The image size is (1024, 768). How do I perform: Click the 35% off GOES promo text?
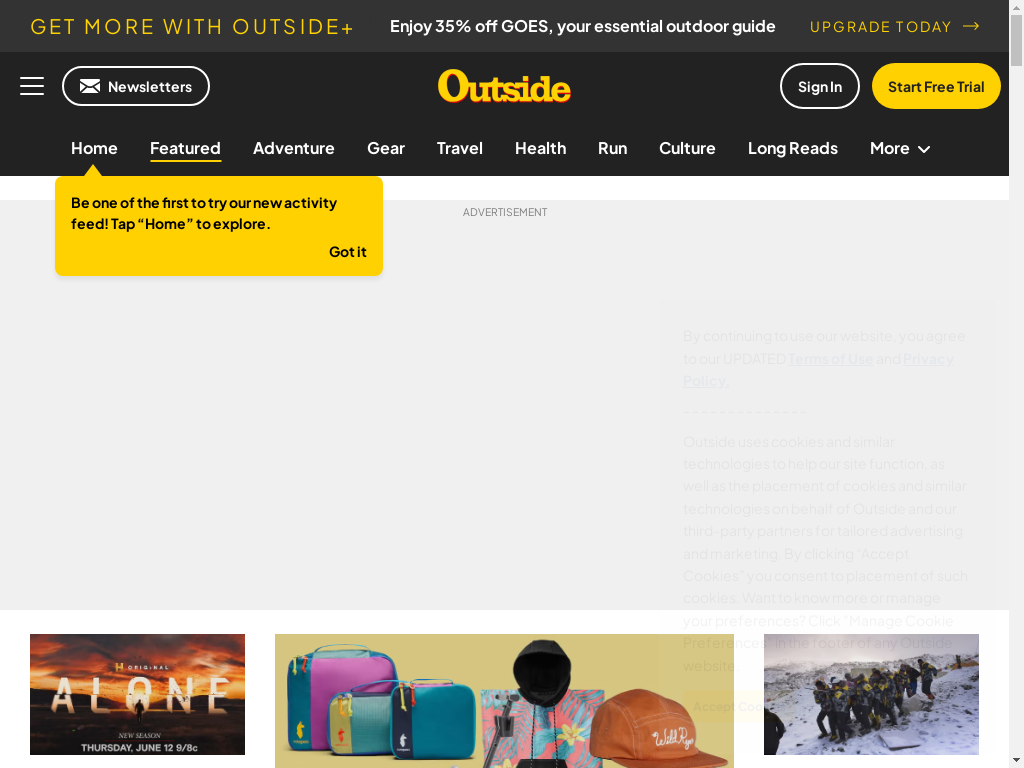tap(583, 26)
